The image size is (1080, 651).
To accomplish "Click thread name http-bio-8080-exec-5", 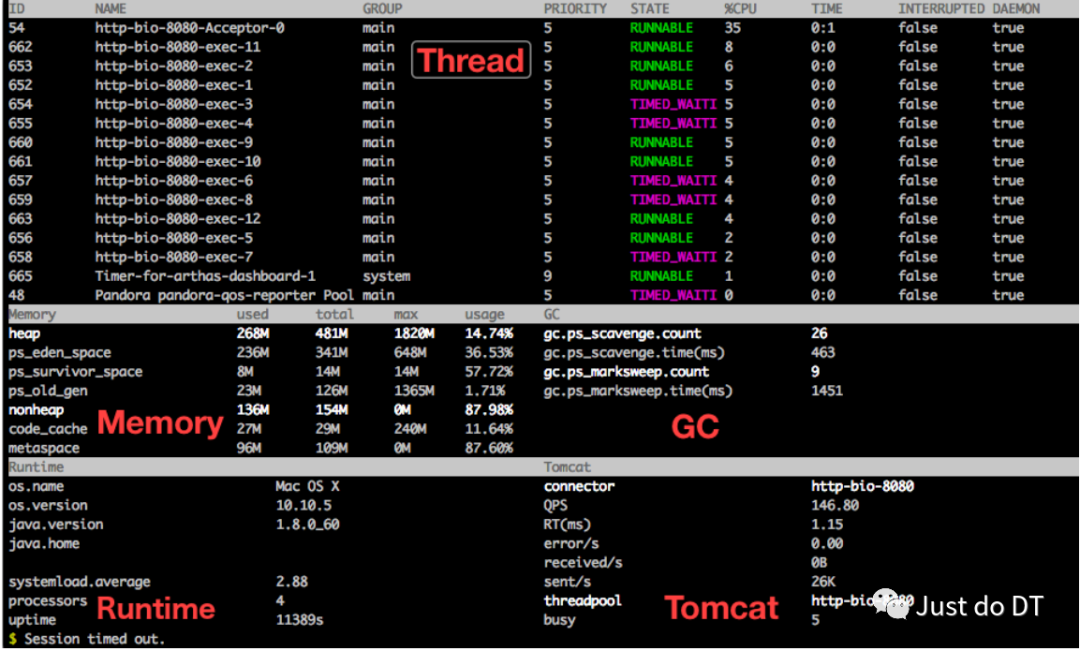I will pyautogui.click(x=174, y=238).
